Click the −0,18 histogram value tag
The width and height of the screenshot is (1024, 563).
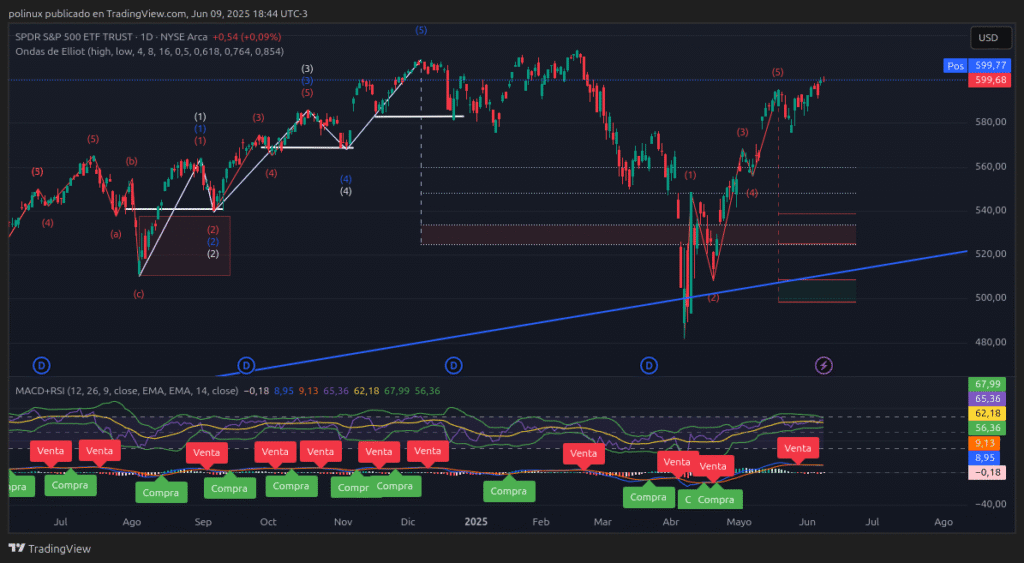[987, 472]
